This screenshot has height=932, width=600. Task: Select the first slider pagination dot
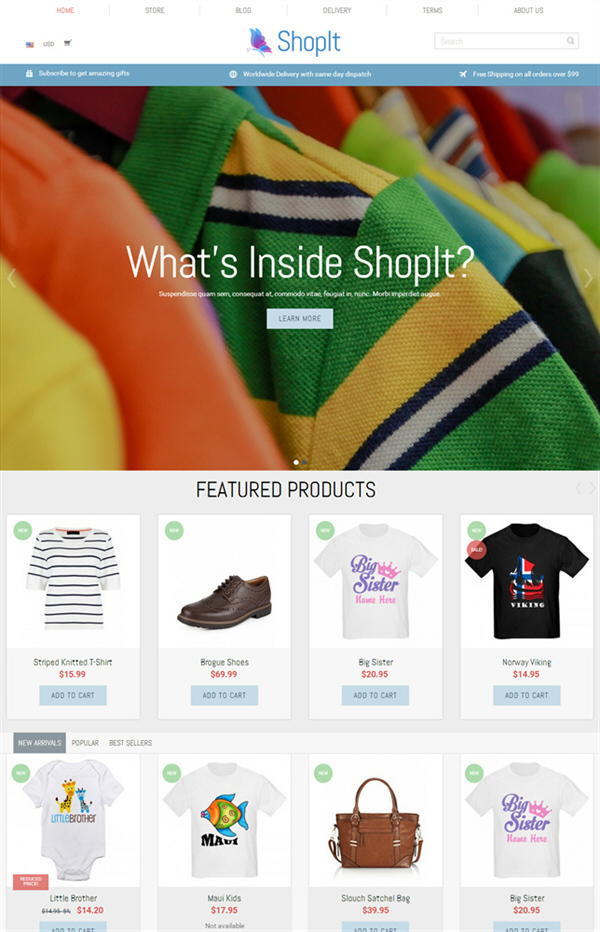296,462
